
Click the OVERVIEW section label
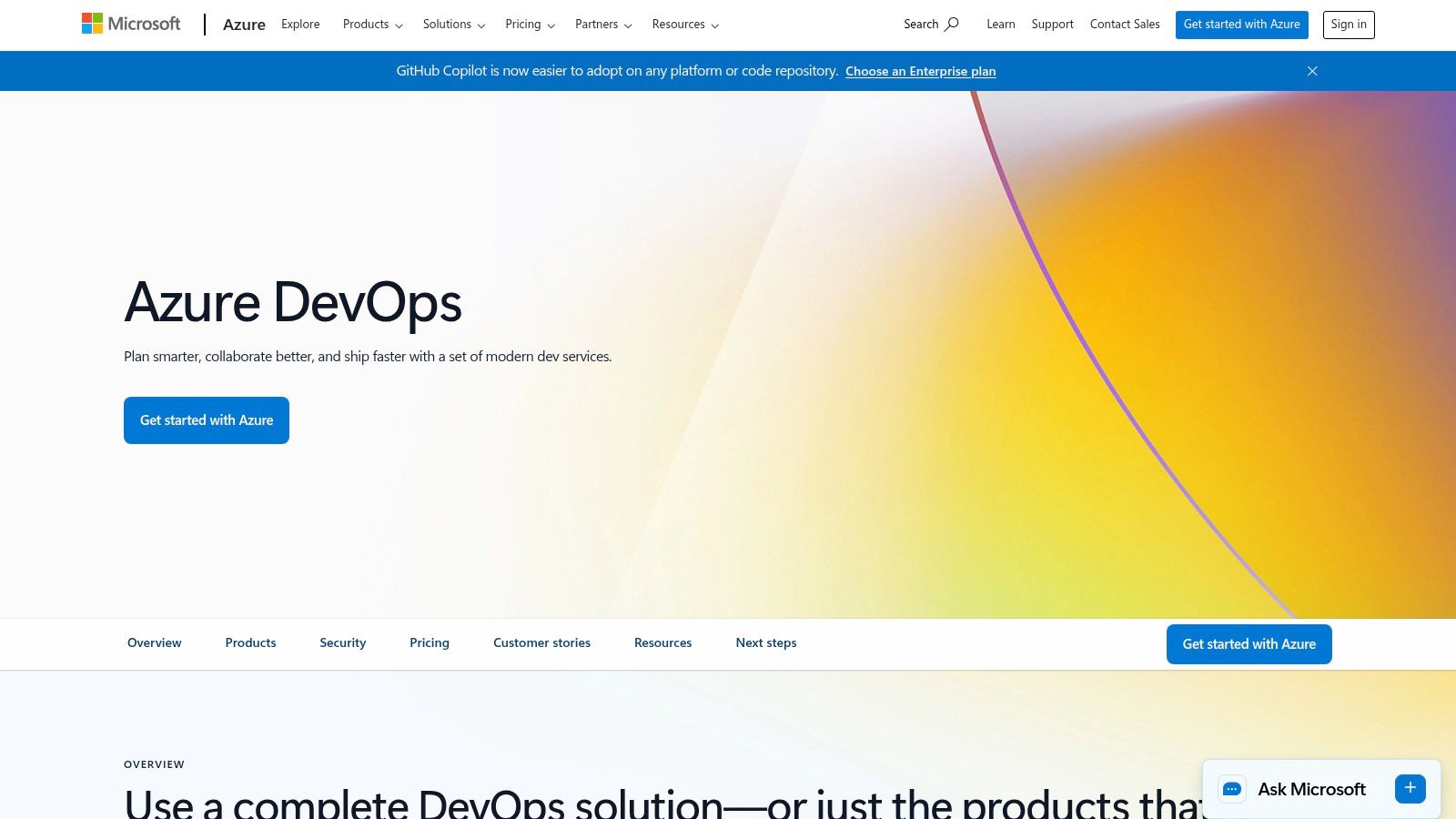tap(154, 764)
